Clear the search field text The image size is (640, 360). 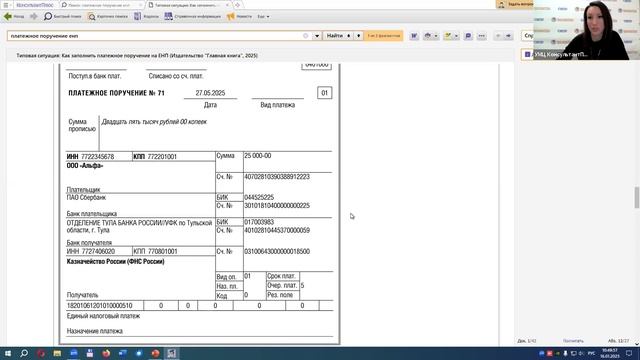click(305, 36)
